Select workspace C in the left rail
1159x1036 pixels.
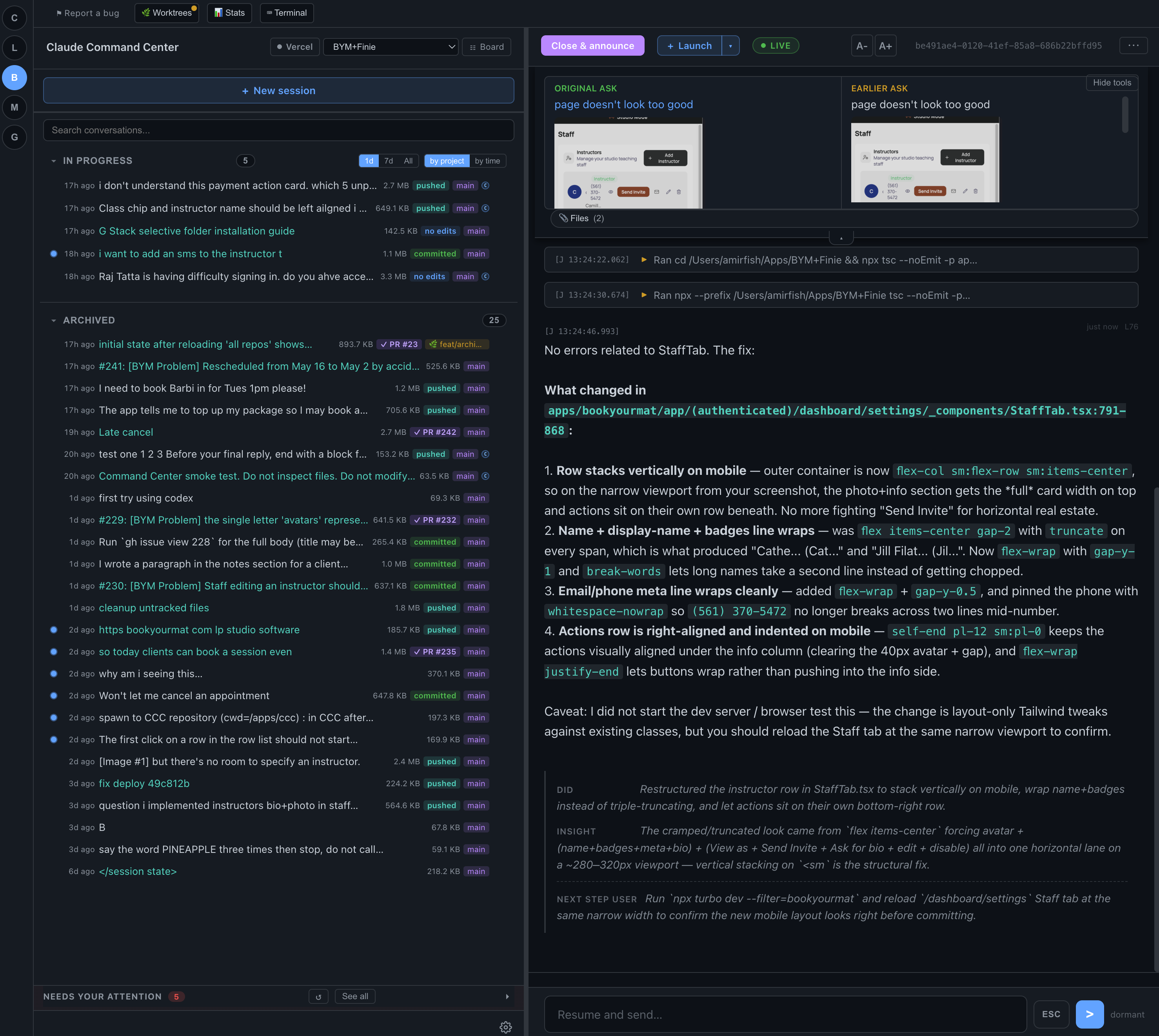14,18
